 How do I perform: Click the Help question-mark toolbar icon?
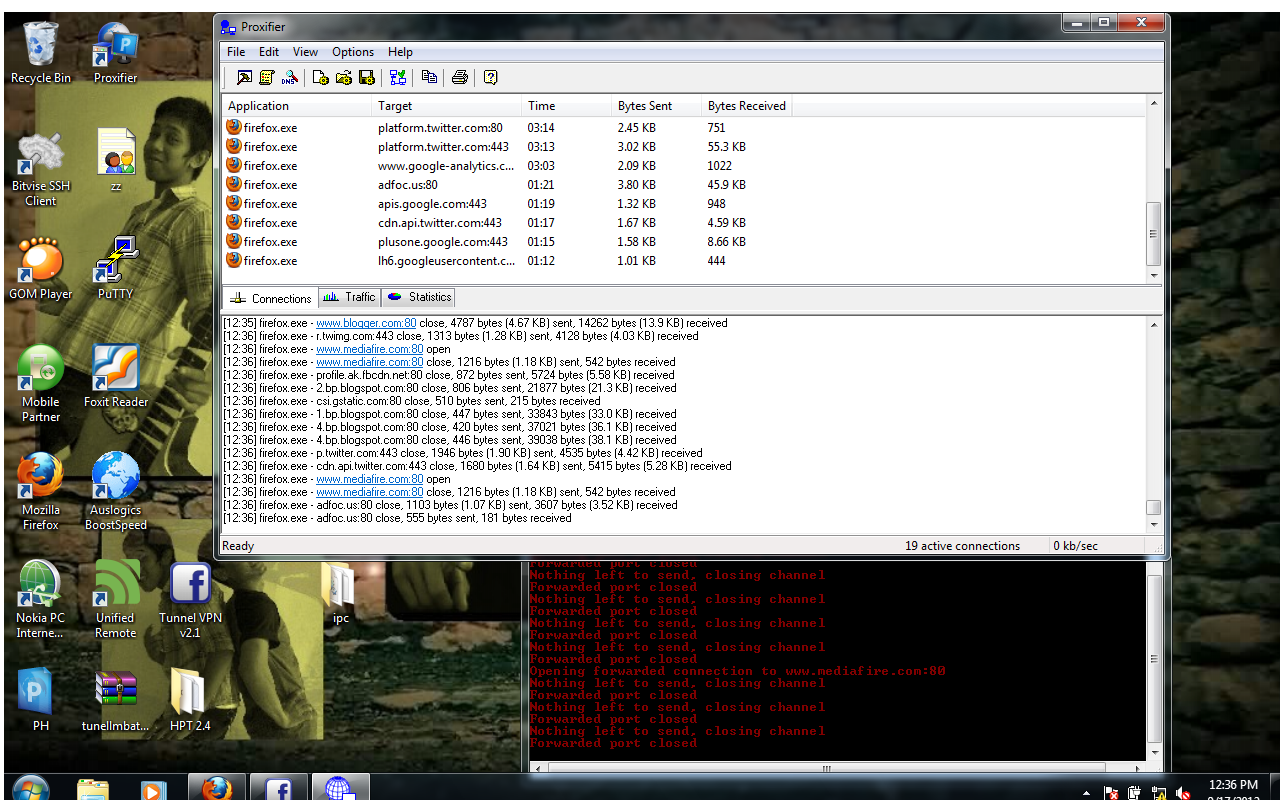[491, 77]
